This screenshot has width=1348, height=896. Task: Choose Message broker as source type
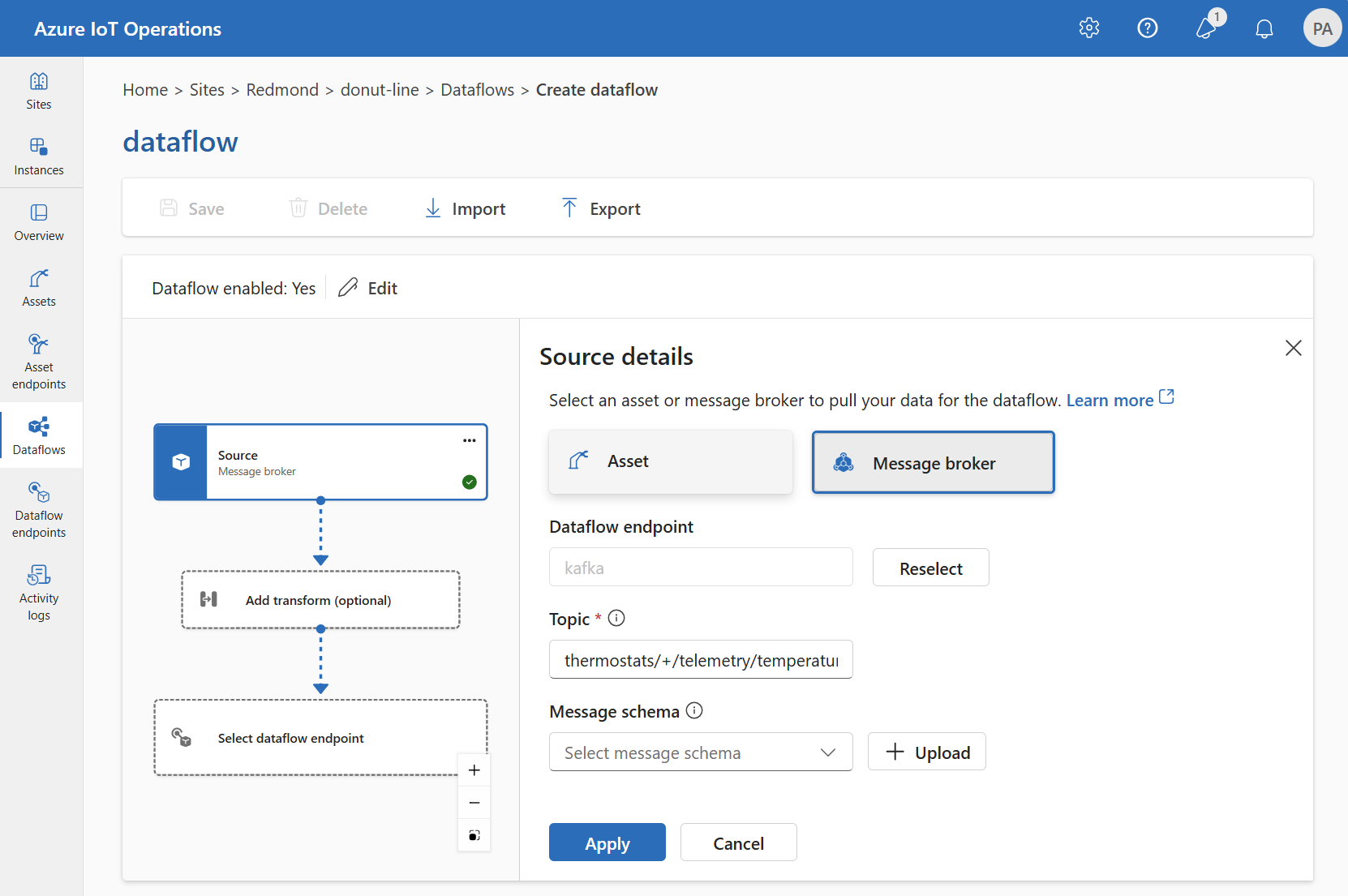[934, 462]
